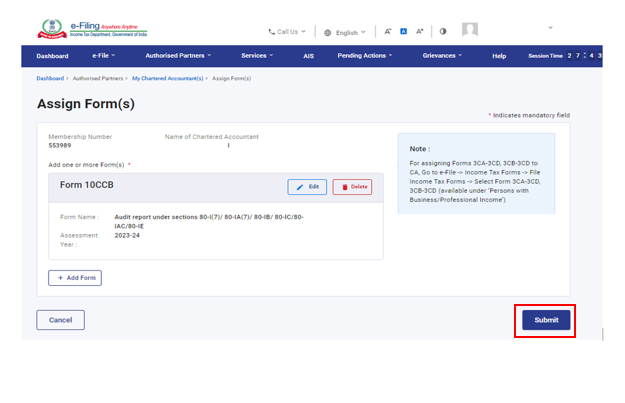Open the English language selector
The image size is (625, 403).
345,32
